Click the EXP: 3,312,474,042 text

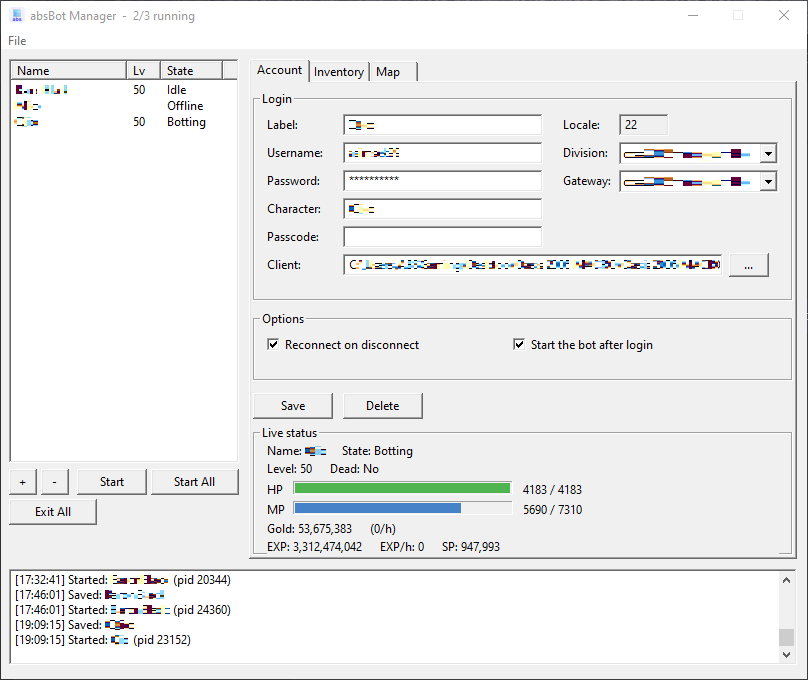click(314, 547)
